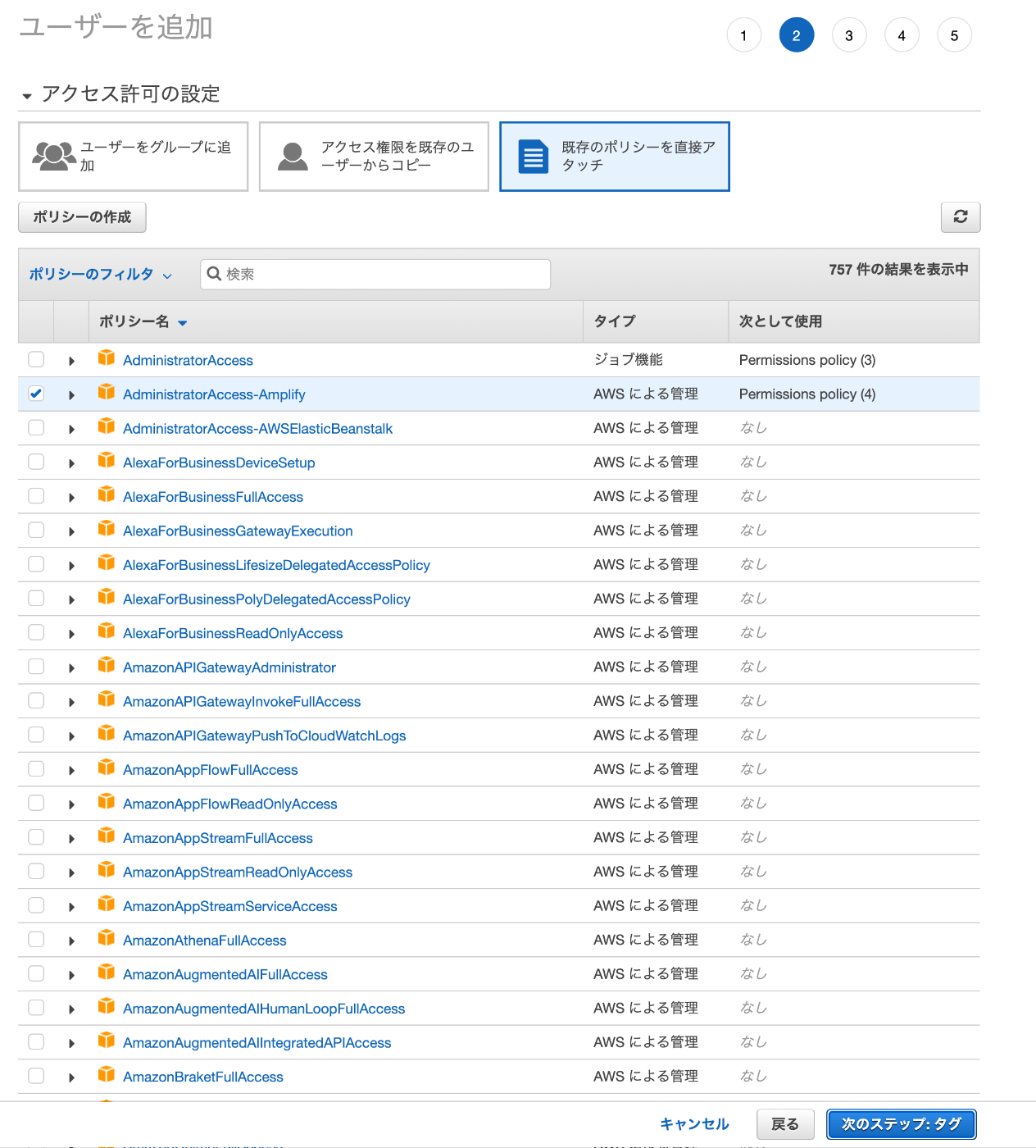This screenshot has width=1036, height=1148.
Task: Click the 戻る button
Action: point(785,1124)
